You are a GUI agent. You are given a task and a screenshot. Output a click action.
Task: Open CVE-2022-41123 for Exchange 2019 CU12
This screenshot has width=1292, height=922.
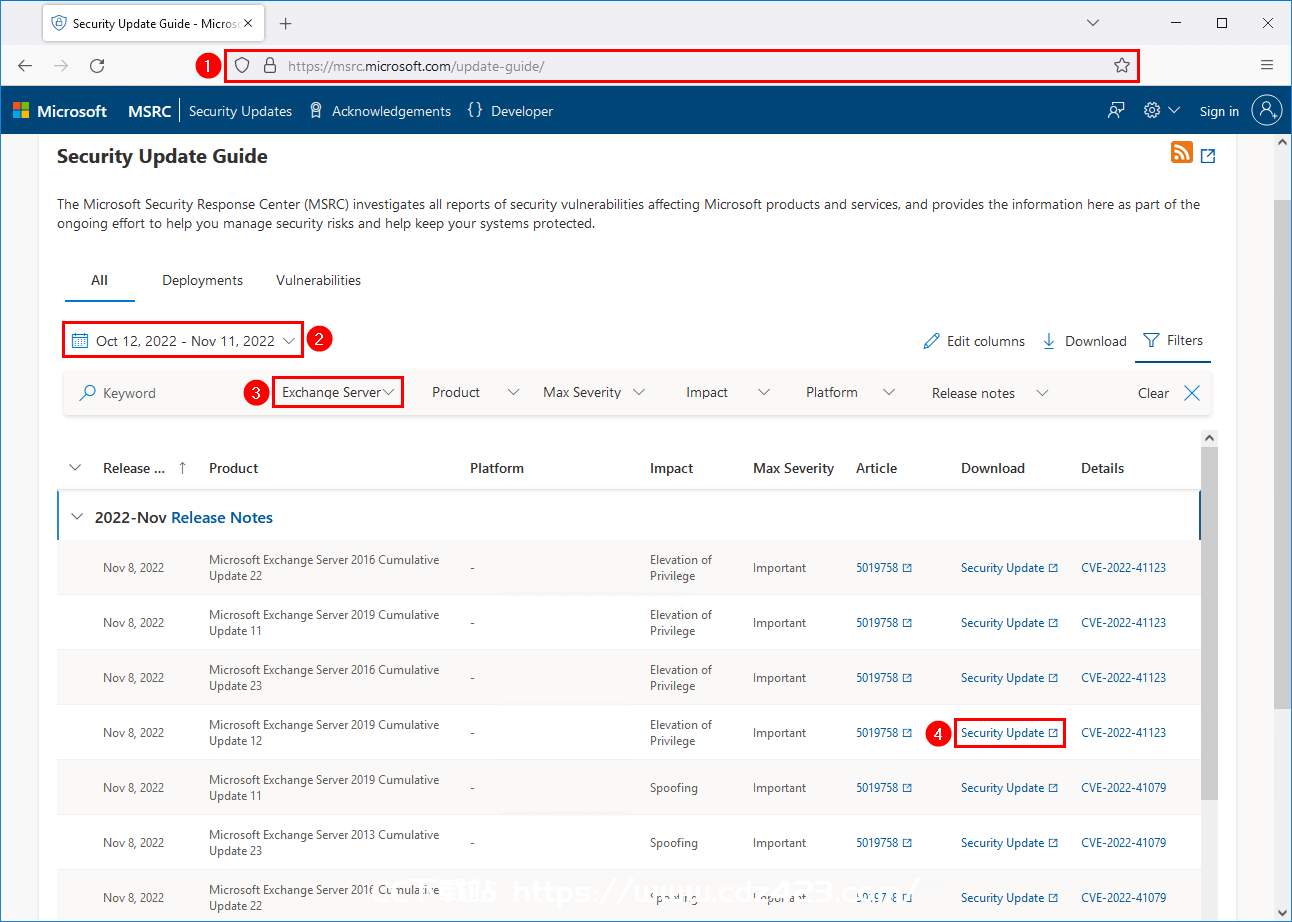1123,733
